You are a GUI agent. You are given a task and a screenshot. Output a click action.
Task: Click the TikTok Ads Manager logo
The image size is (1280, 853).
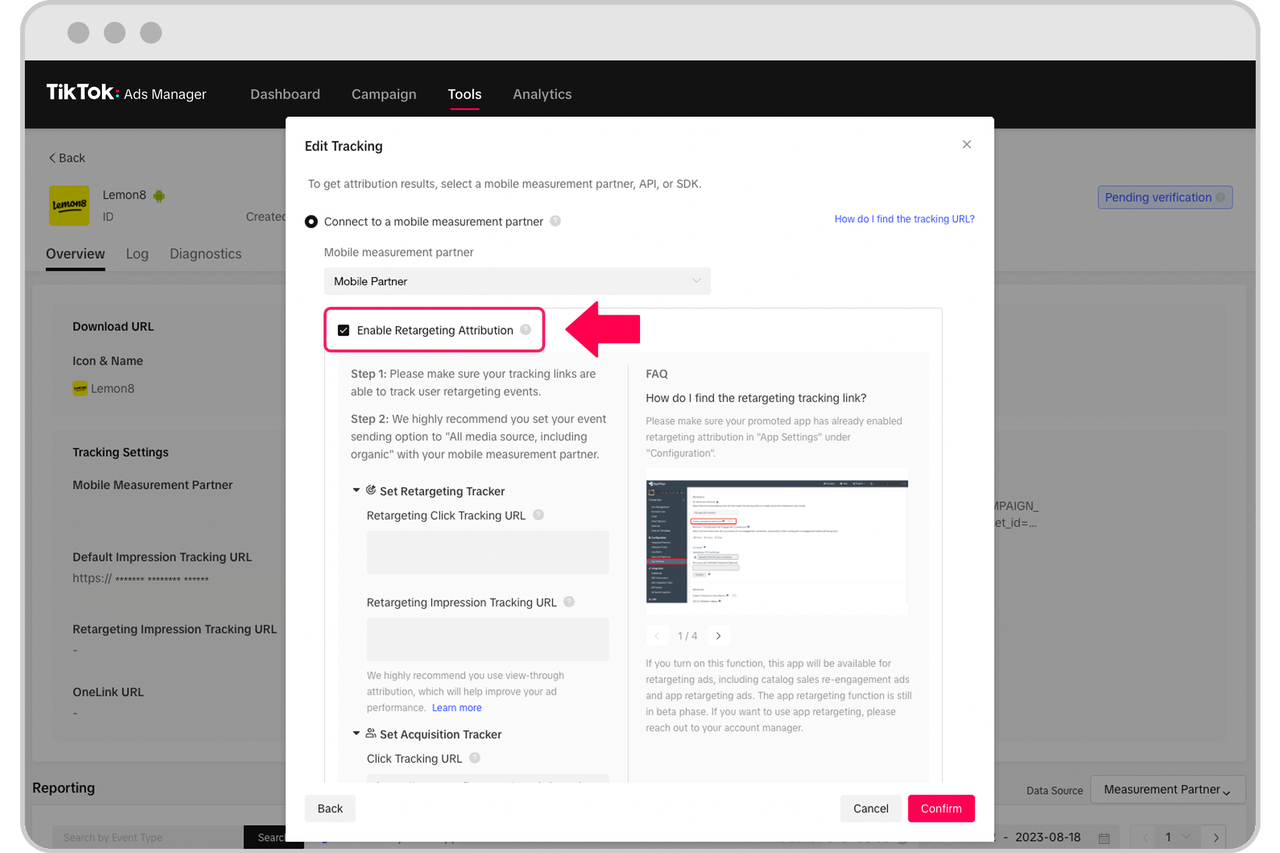[x=126, y=93]
